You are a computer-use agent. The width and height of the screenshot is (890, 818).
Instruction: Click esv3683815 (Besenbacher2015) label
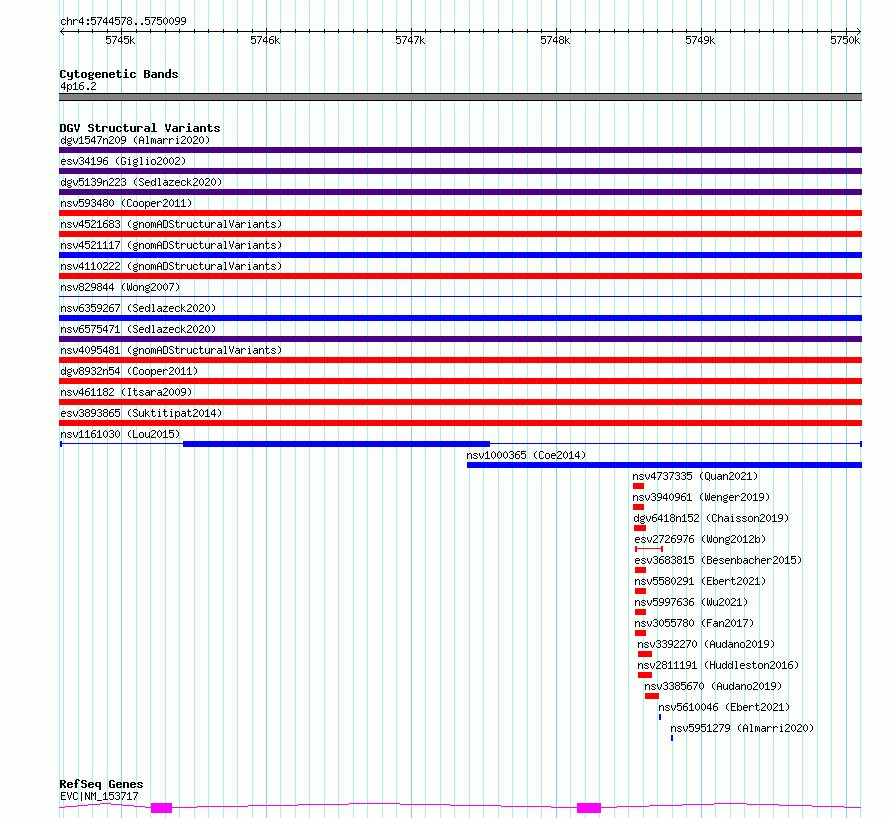(x=718, y=560)
